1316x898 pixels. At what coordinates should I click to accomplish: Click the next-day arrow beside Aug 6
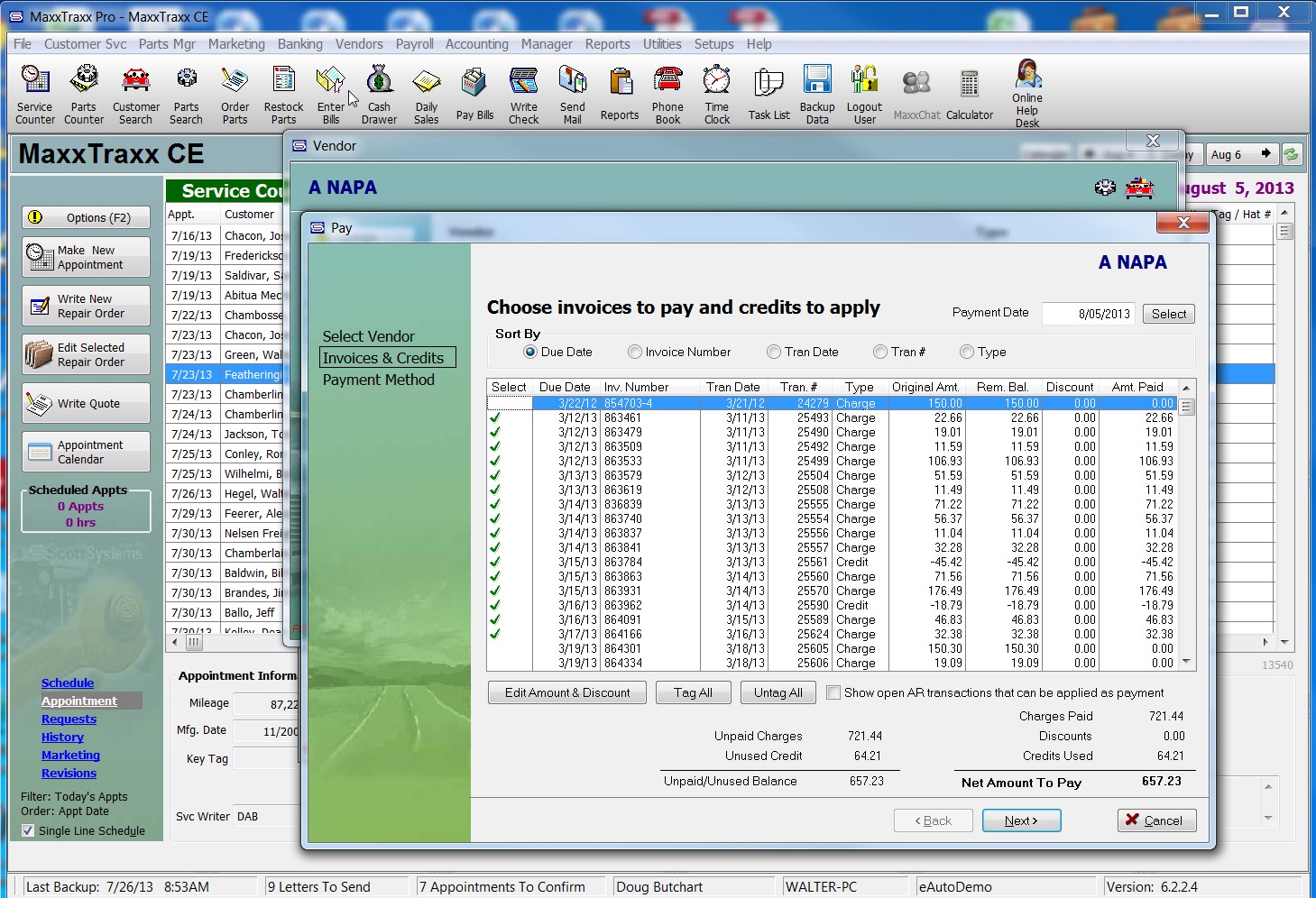pyautogui.click(x=1266, y=154)
